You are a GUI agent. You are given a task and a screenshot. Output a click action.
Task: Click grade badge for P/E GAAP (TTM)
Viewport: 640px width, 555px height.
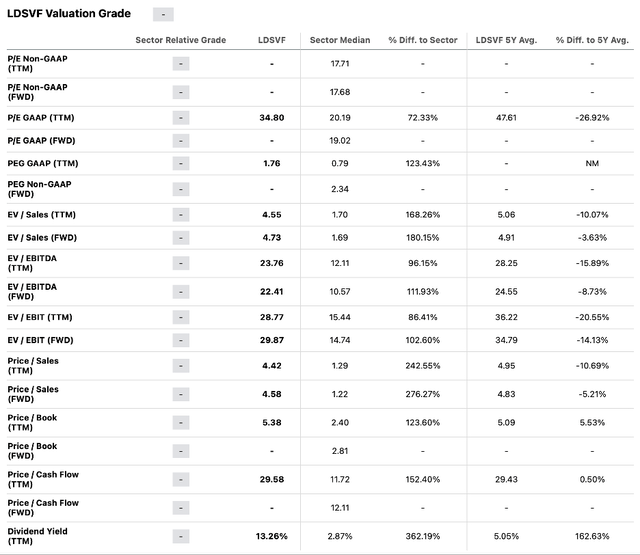[x=181, y=118]
